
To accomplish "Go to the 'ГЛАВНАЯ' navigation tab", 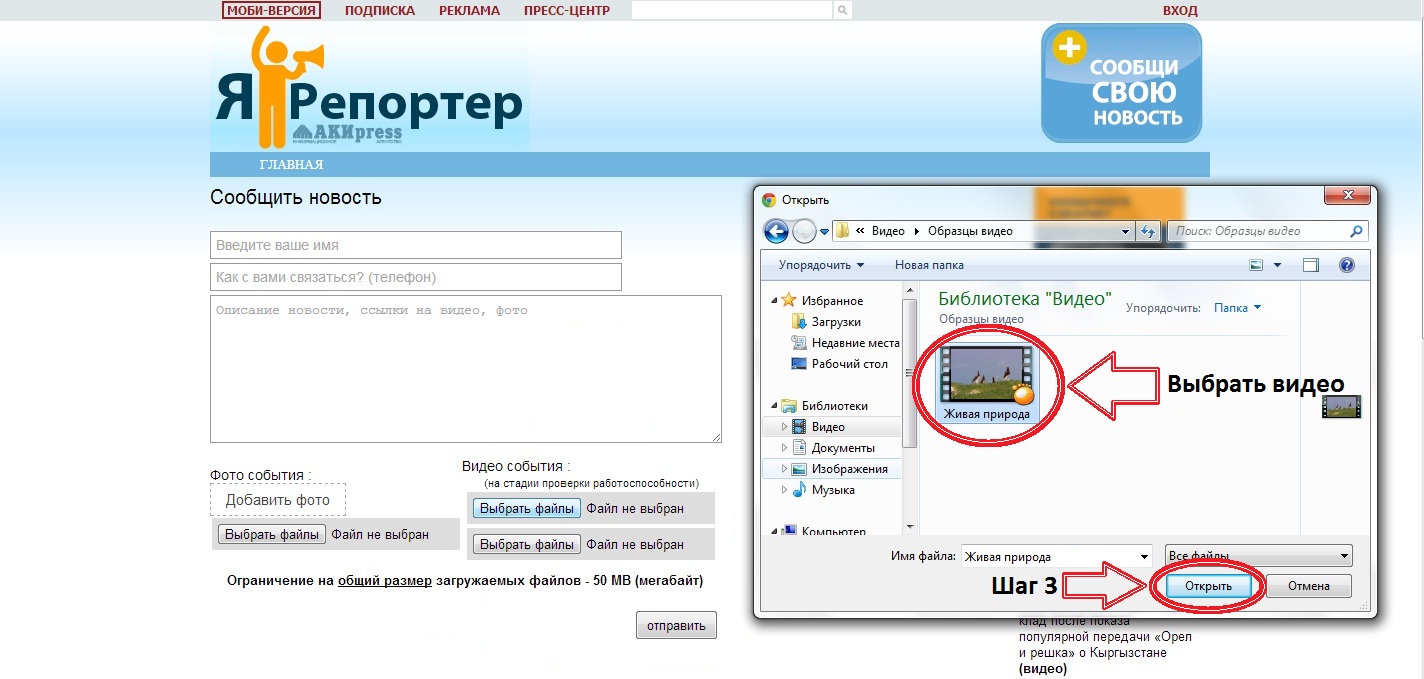I will coord(291,164).
